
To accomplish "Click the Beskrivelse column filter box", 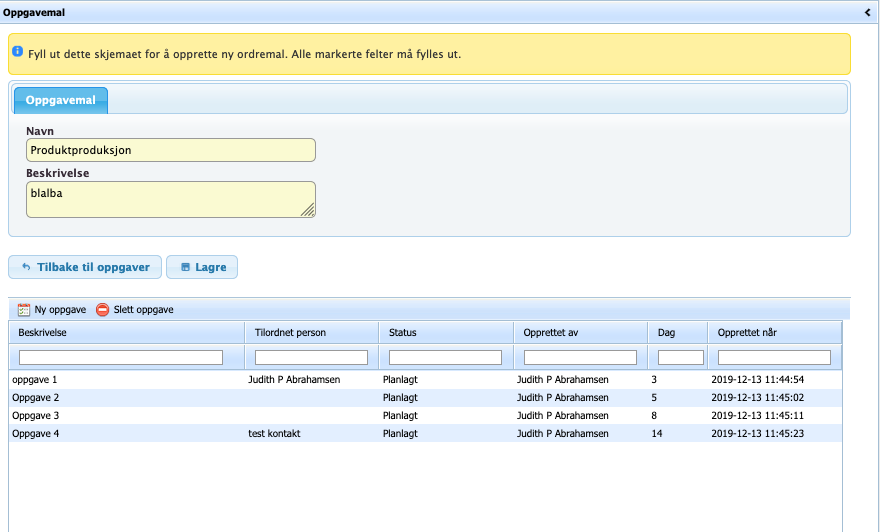I will (x=121, y=357).
